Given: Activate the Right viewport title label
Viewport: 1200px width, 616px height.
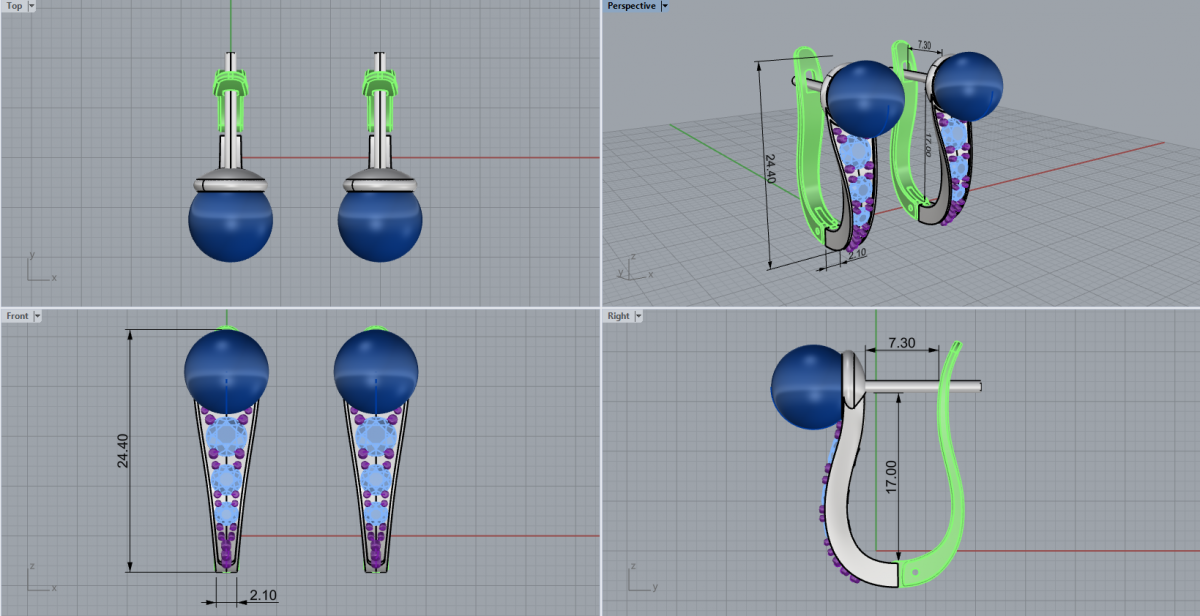Looking at the screenshot, I should [x=619, y=316].
